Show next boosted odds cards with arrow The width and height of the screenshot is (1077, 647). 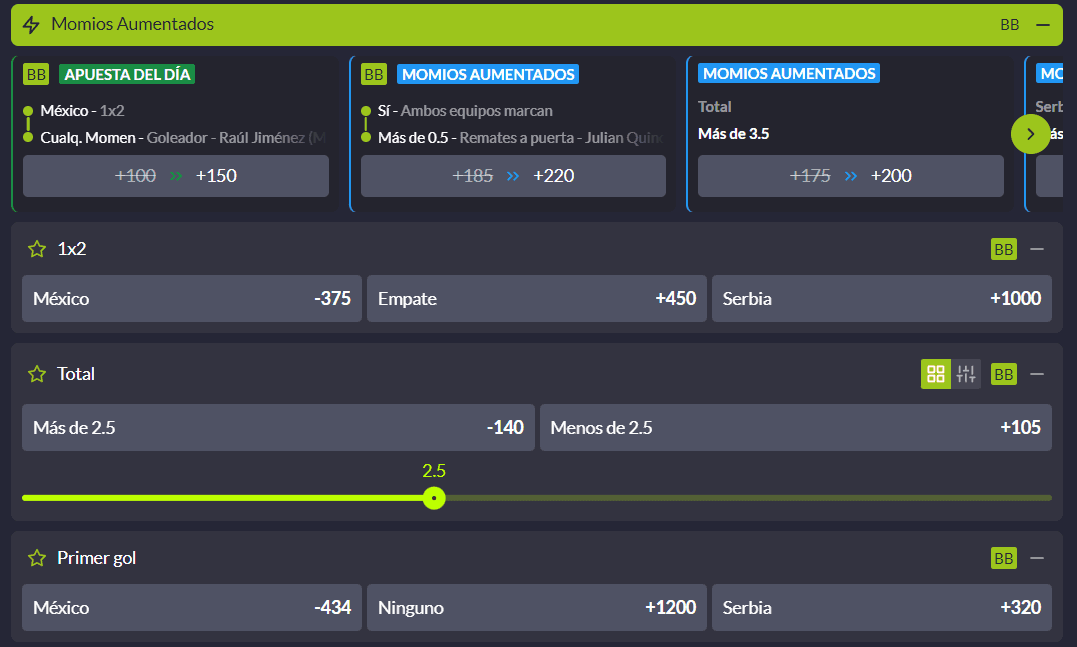point(1030,134)
